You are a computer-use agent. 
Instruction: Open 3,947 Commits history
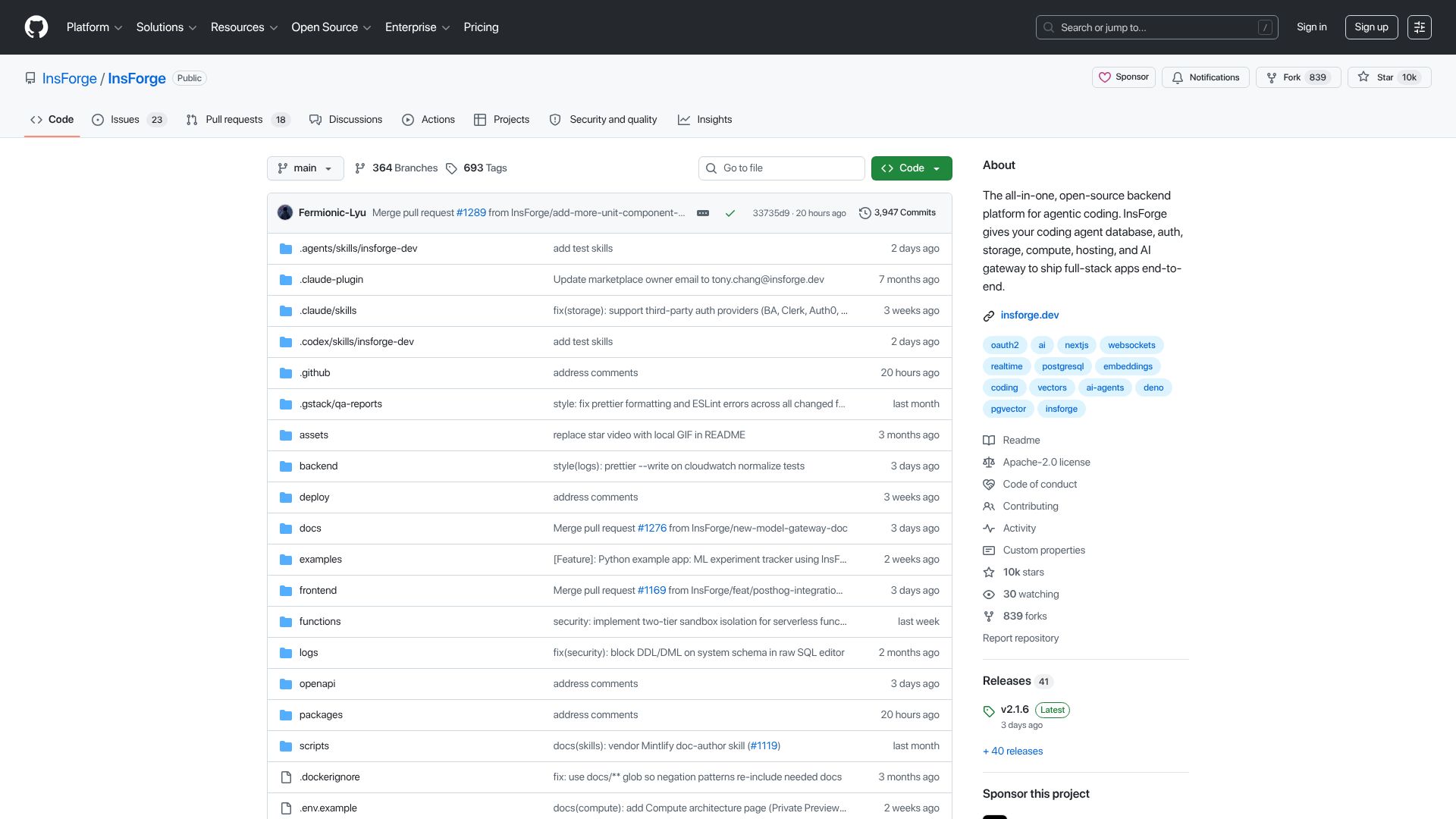click(897, 213)
